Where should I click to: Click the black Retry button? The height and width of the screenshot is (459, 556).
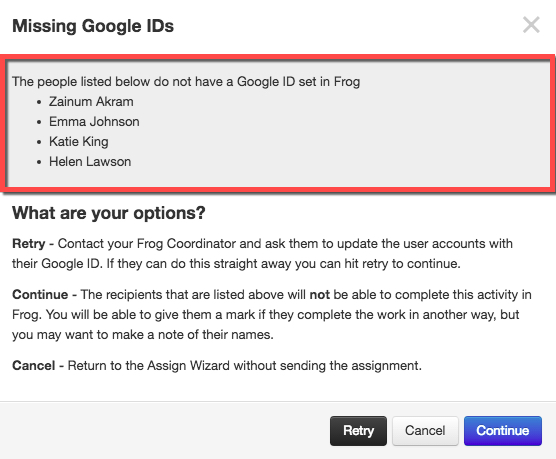click(x=358, y=431)
